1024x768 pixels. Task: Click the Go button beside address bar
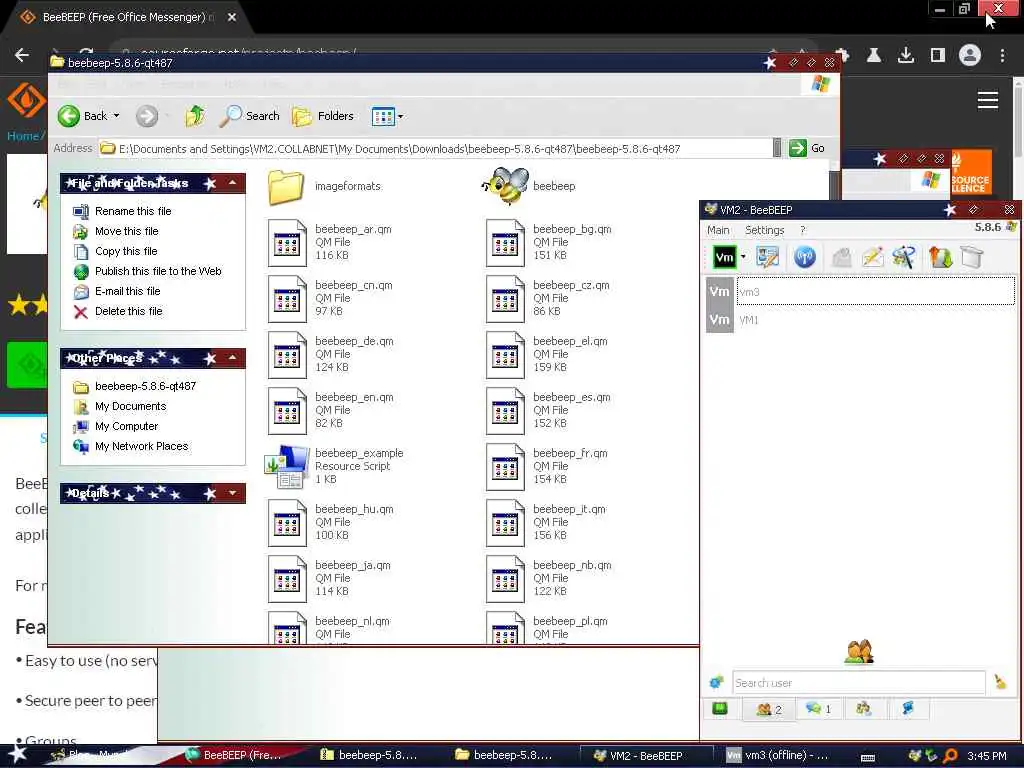tap(807, 148)
